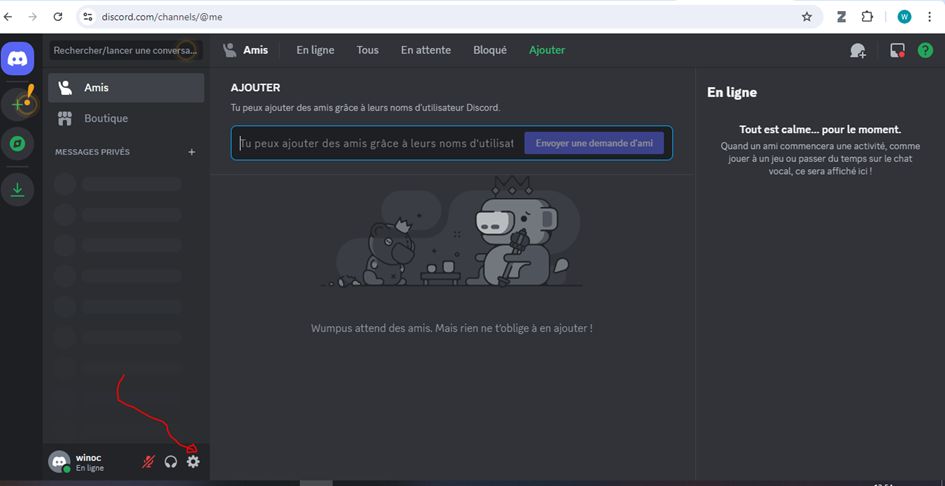The width and height of the screenshot is (945, 486).
Task: Switch to the Tous tab
Action: point(367,50)
